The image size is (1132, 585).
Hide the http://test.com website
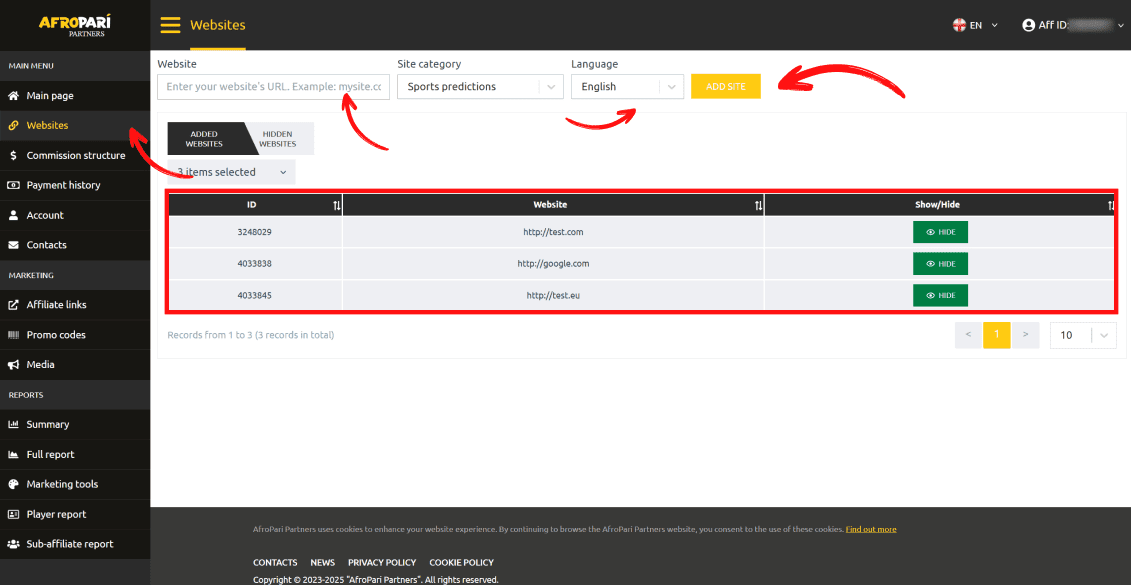[x=940, y=232]
